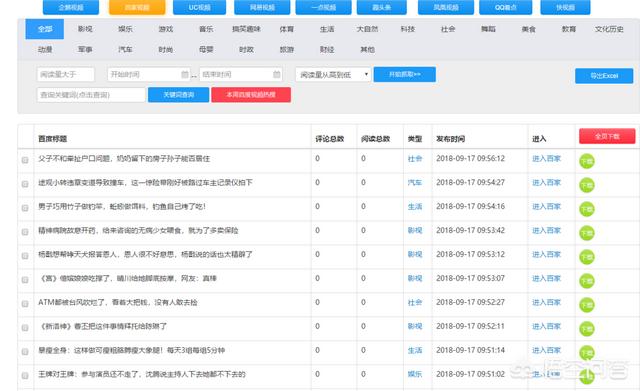Select the 游戏 category tab

click(166, 29)
